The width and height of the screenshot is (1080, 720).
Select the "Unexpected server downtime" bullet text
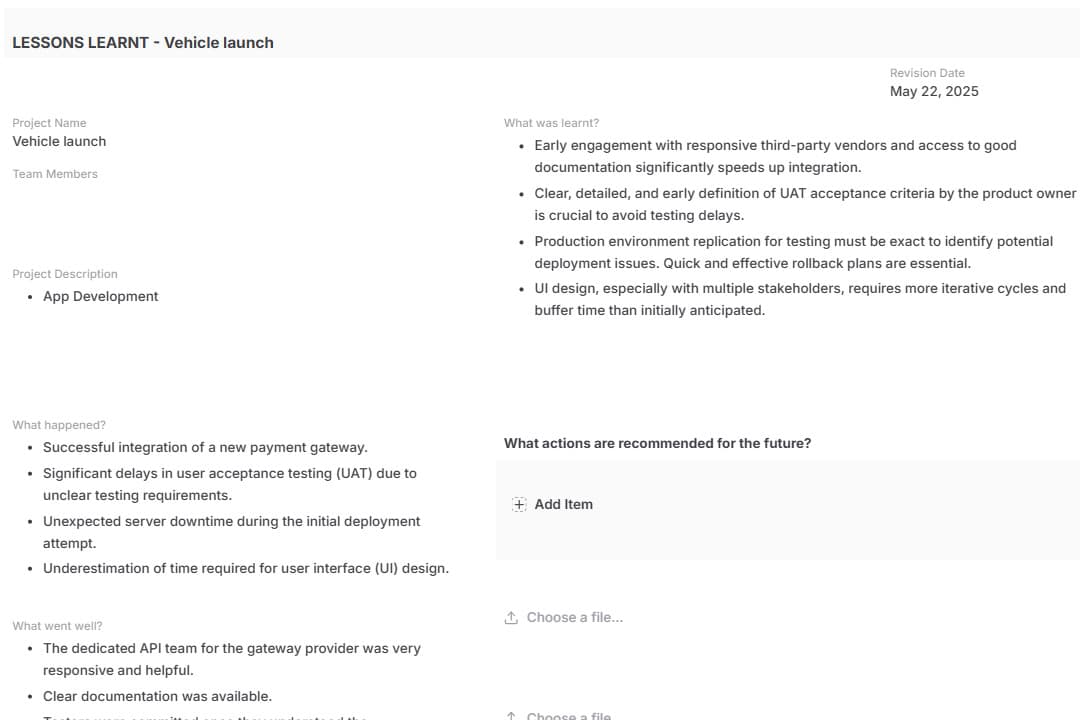(231, 532)
